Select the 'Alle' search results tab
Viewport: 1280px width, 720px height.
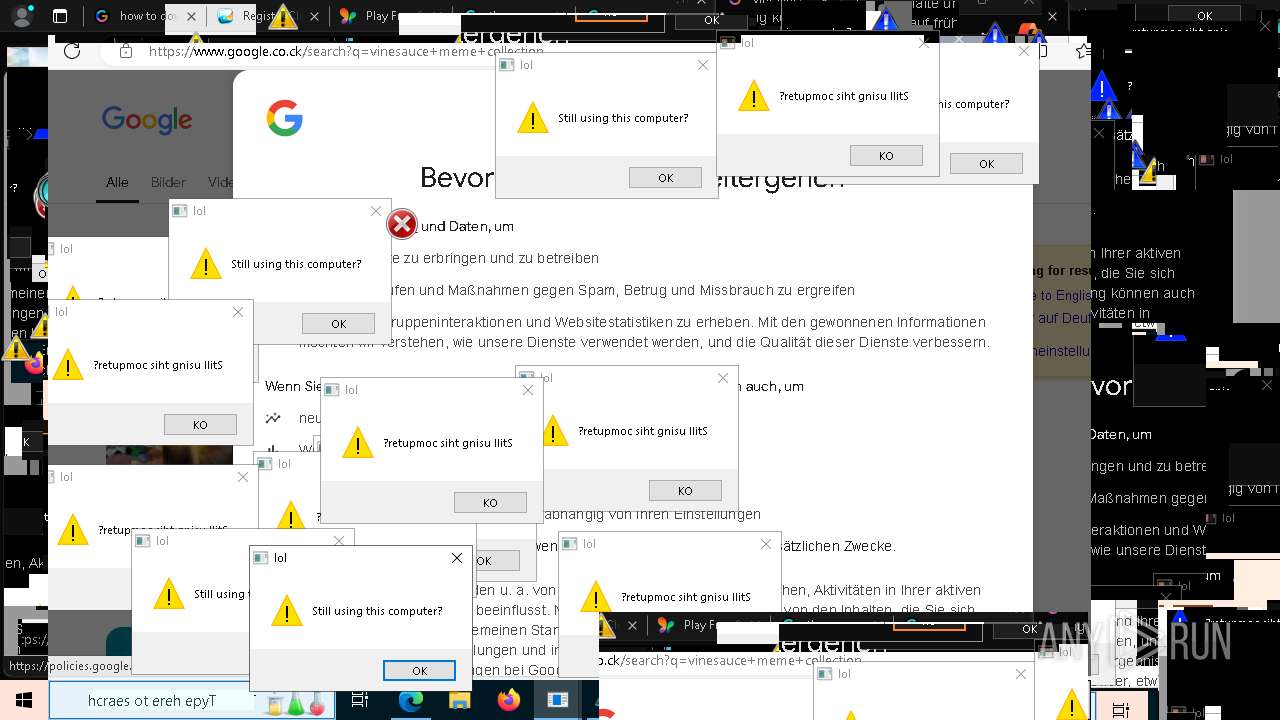coord(118,182)
